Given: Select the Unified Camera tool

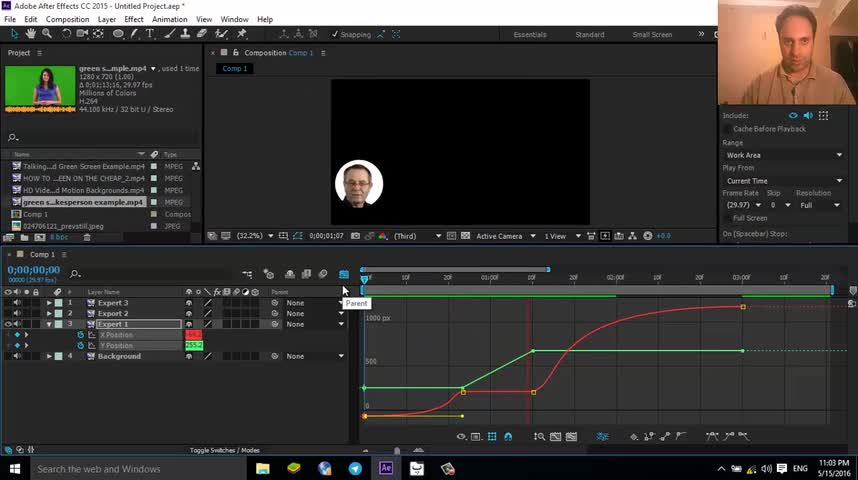Looking at the screenshot, I should tap(82, 34).
